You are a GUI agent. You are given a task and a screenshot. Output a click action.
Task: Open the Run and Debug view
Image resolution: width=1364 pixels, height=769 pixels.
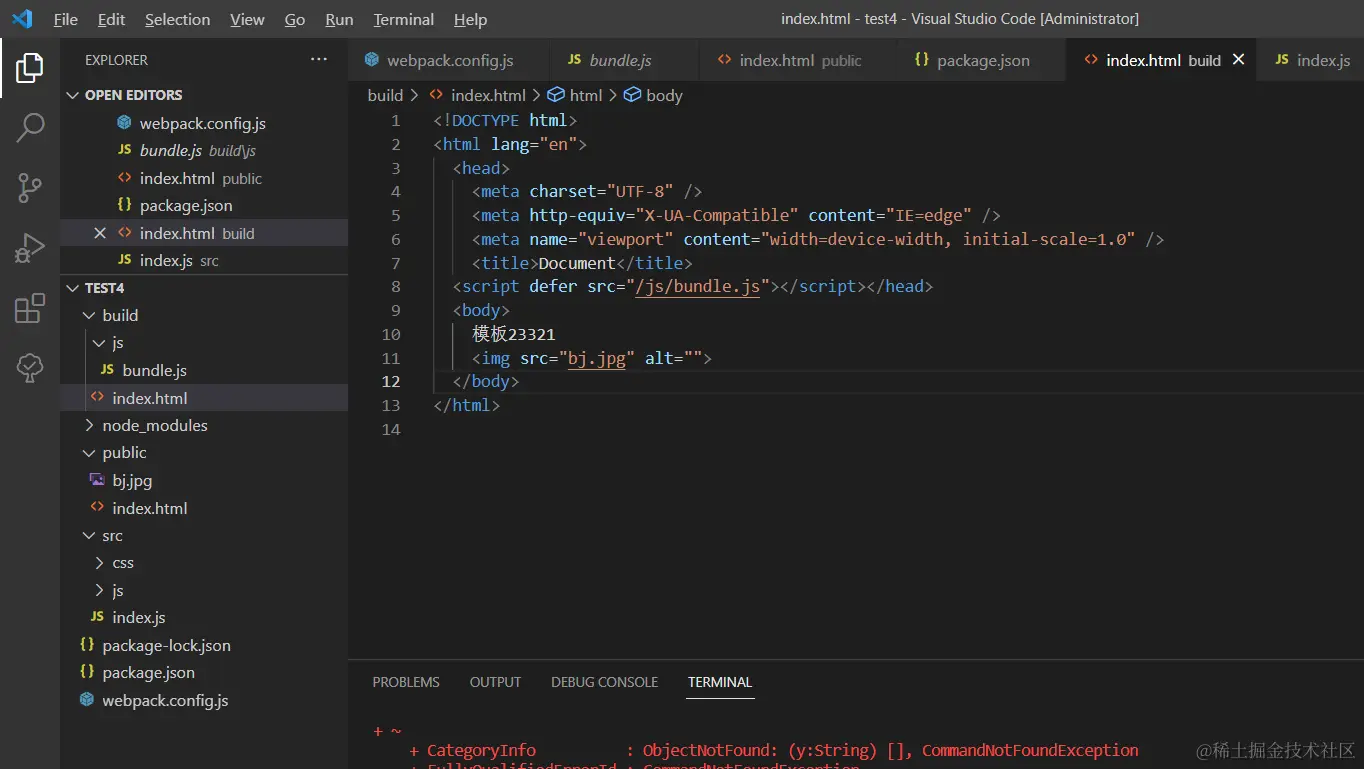[x=29, y=247]
